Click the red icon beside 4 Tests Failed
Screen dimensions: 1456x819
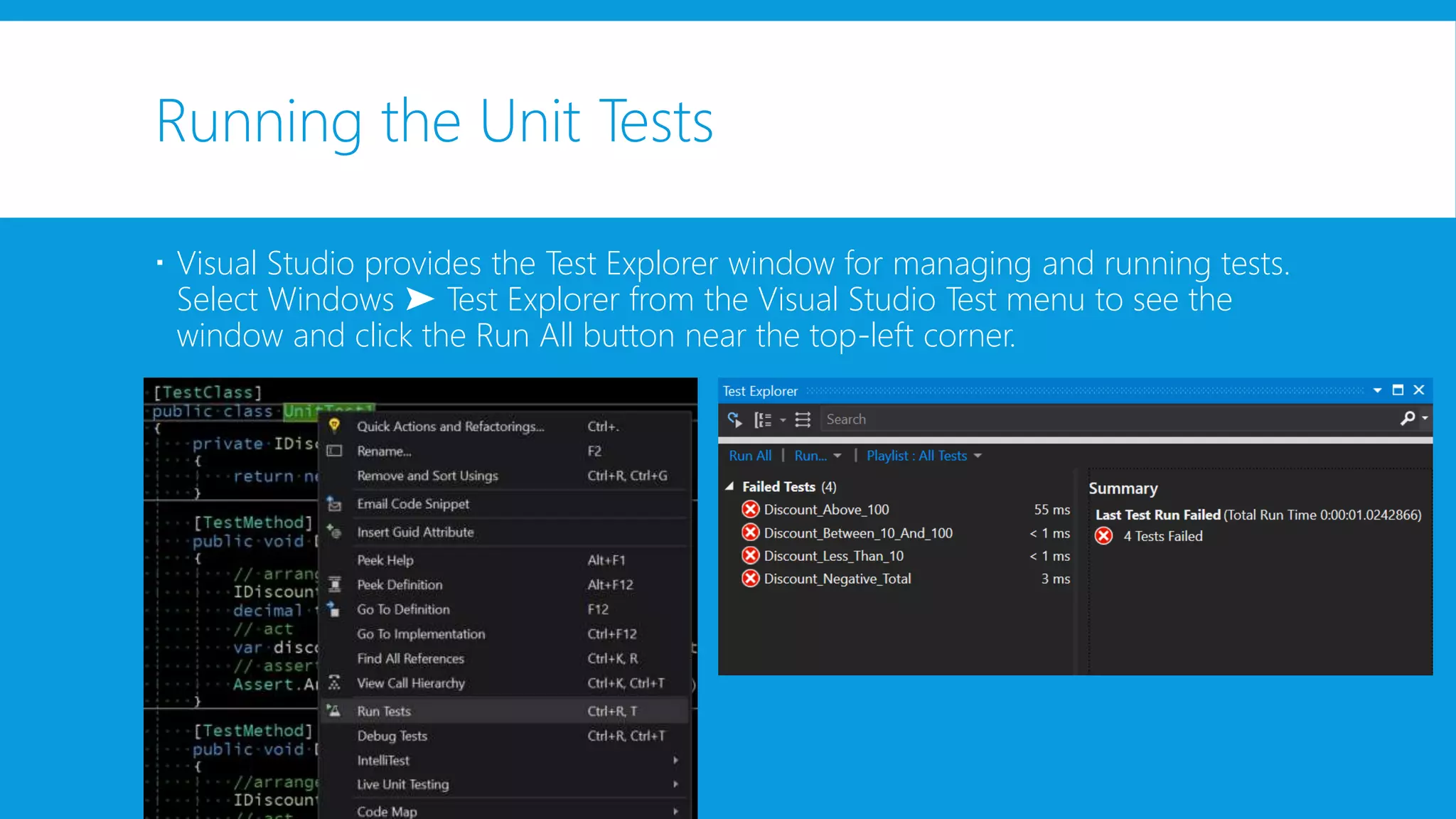[x=1104, y=536]
